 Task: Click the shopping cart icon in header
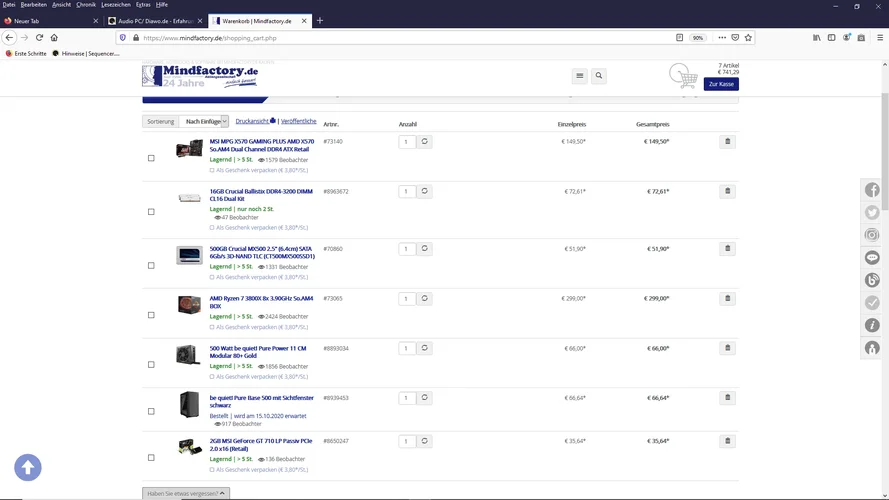pyautogui.click(x=684, y=76)
